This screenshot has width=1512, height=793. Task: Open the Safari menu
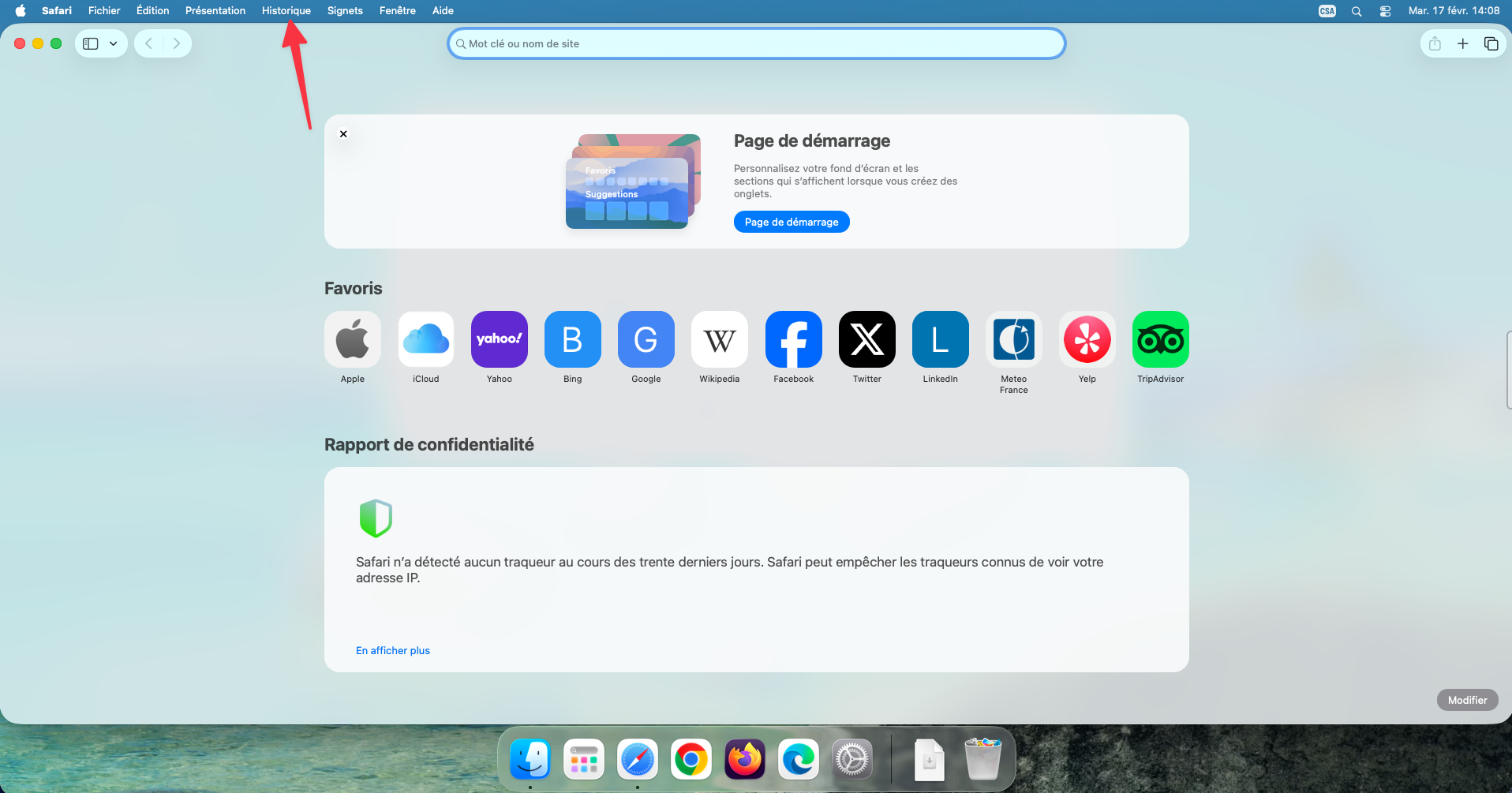57,10
